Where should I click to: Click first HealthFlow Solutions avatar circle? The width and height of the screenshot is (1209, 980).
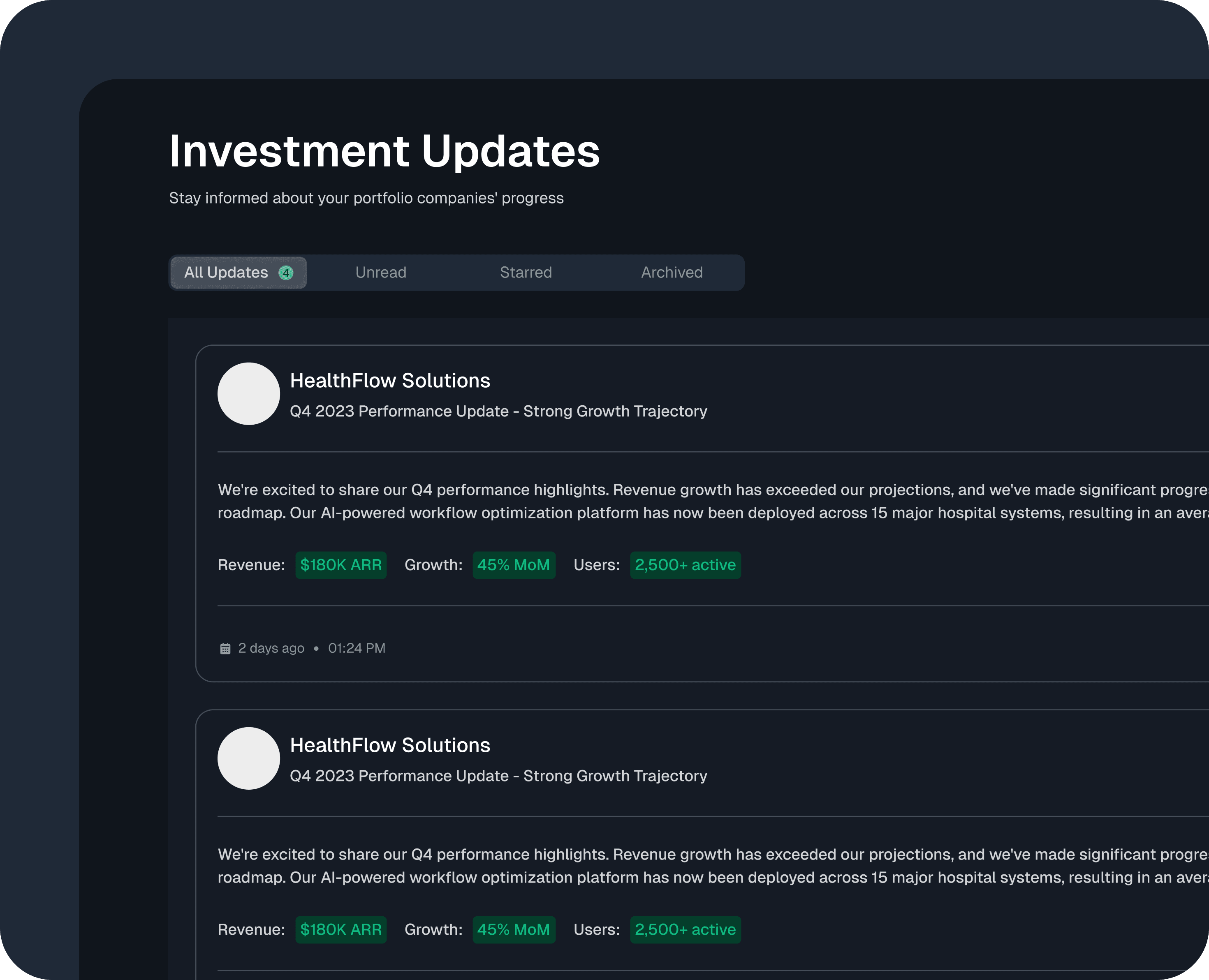[248, 393]
